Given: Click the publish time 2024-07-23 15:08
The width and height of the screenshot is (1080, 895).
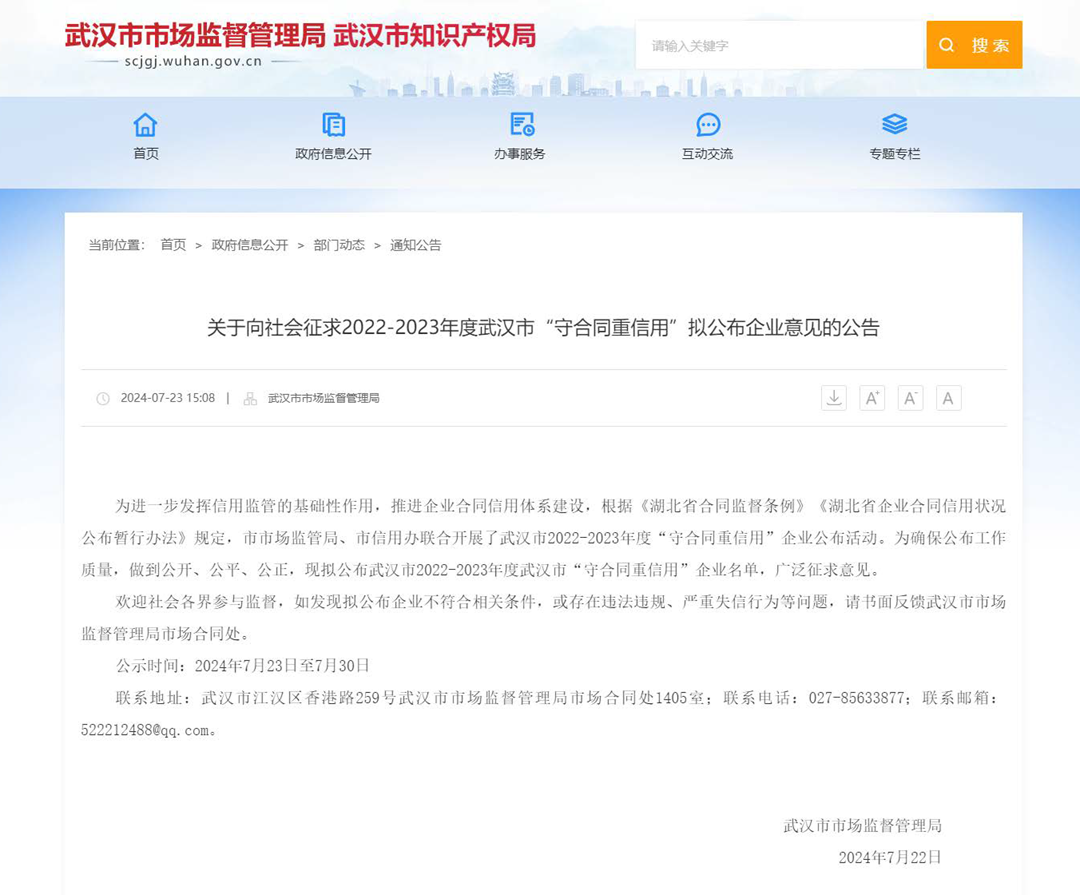Looking at the screenshot, I should click(167, 398).
